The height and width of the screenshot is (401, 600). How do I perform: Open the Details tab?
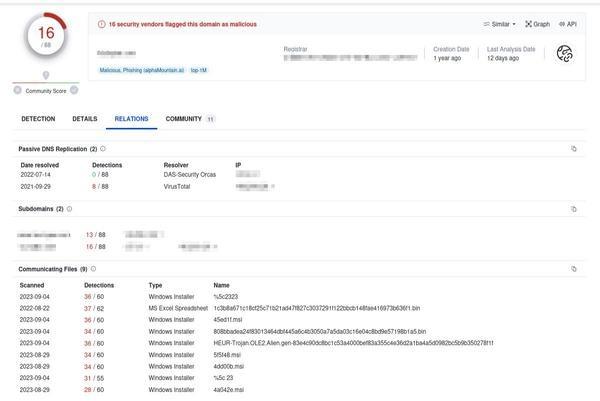tap(85, 119)
